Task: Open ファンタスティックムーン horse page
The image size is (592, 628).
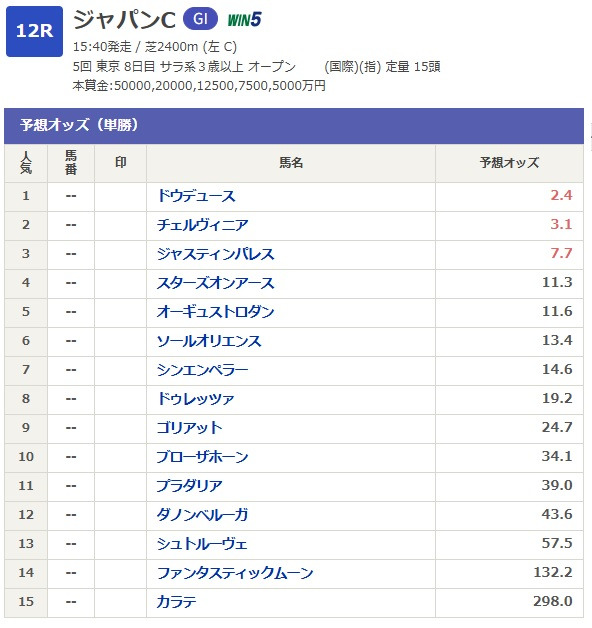Action: pos(235,573)
